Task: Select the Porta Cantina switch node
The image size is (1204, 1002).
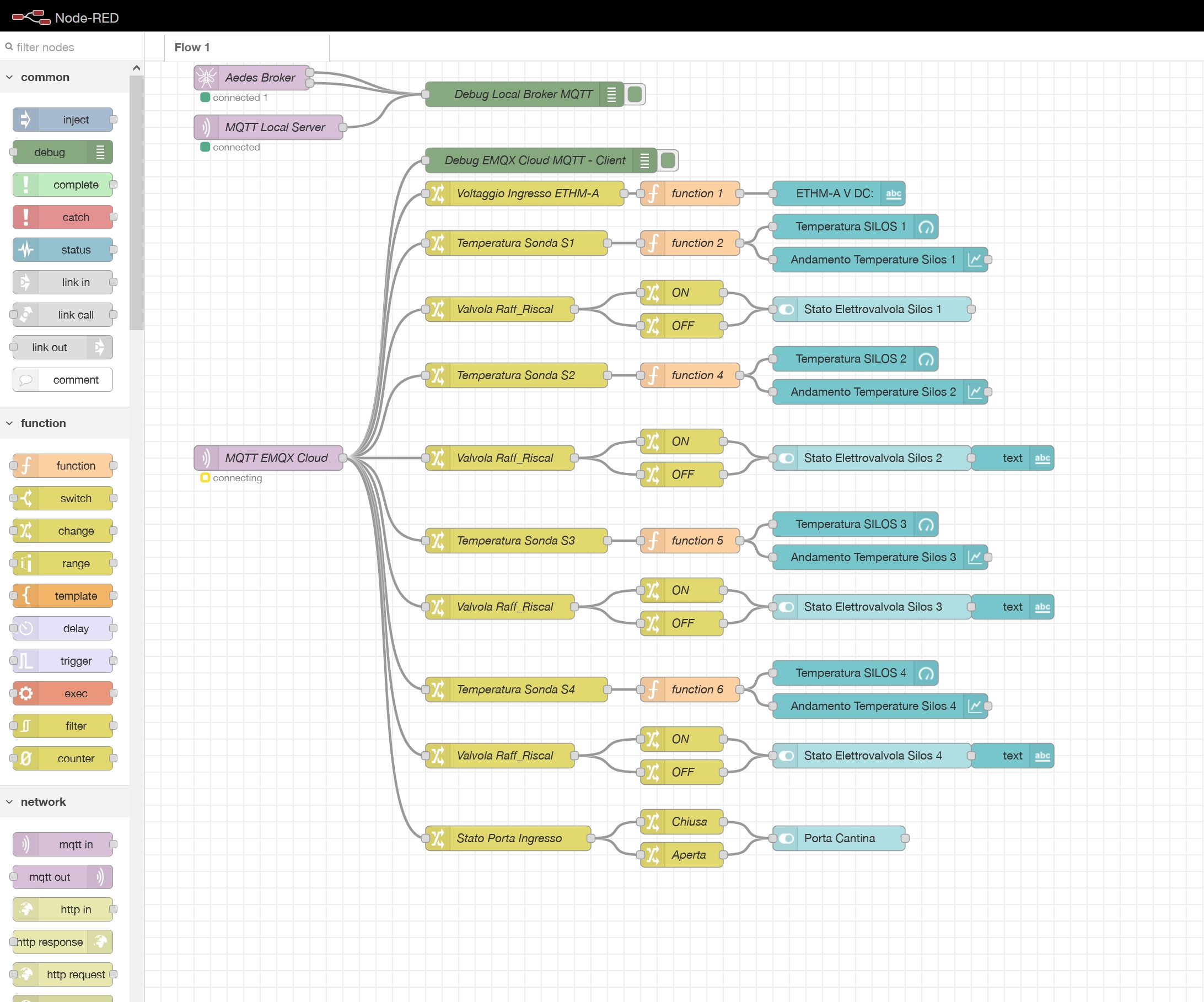Action: 839,838
